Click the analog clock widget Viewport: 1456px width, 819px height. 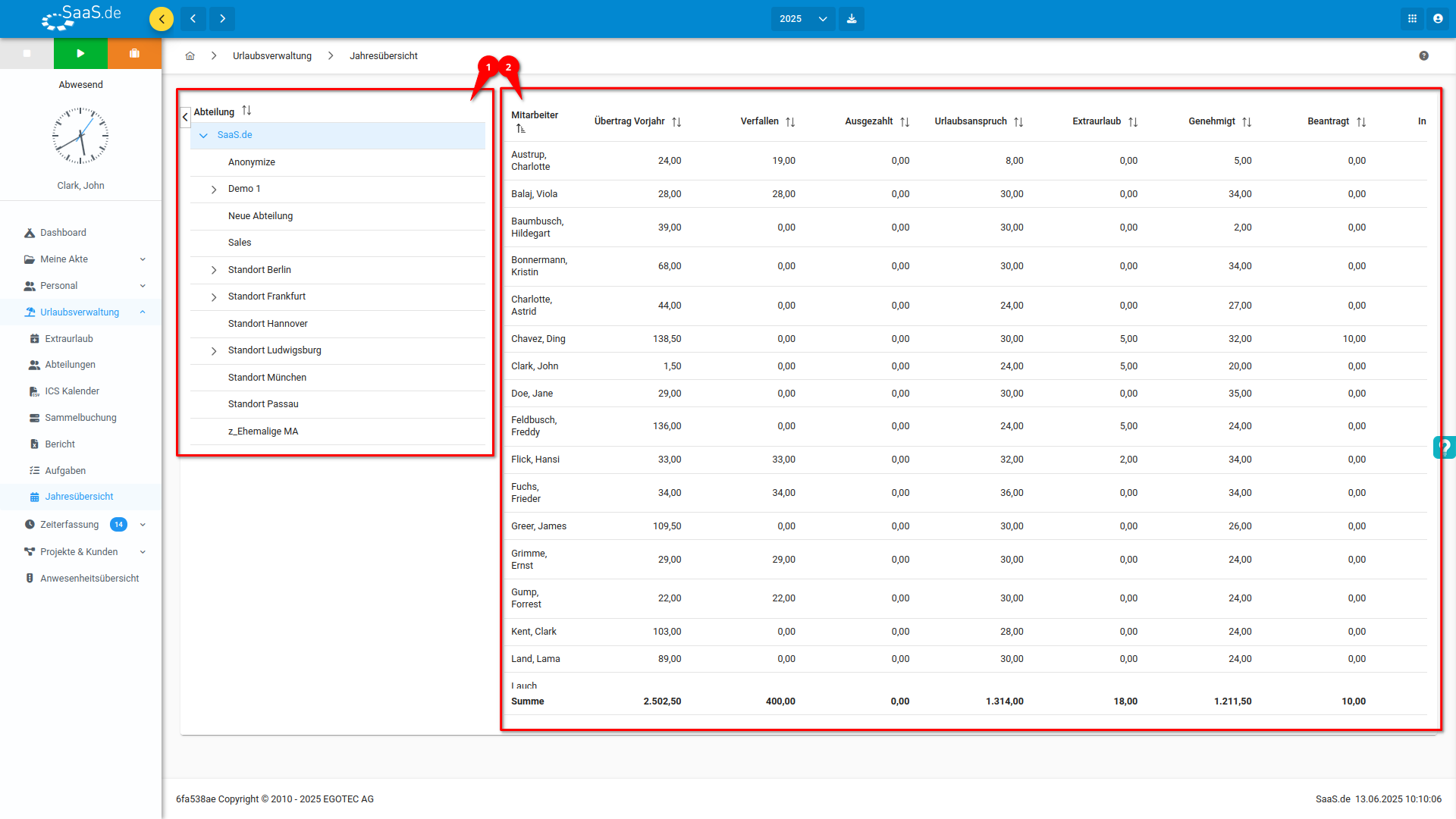pos(80,136)
